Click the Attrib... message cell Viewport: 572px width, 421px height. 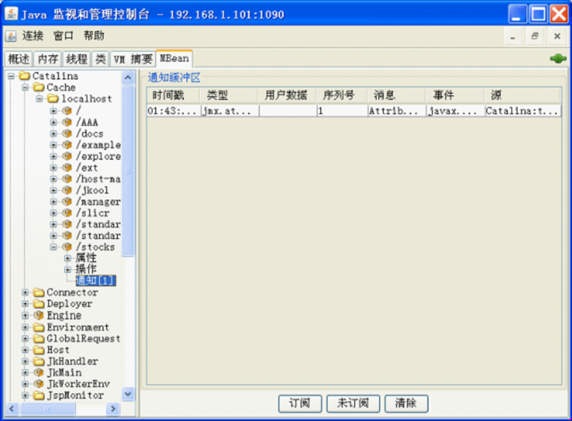click(x=396, y=111)
